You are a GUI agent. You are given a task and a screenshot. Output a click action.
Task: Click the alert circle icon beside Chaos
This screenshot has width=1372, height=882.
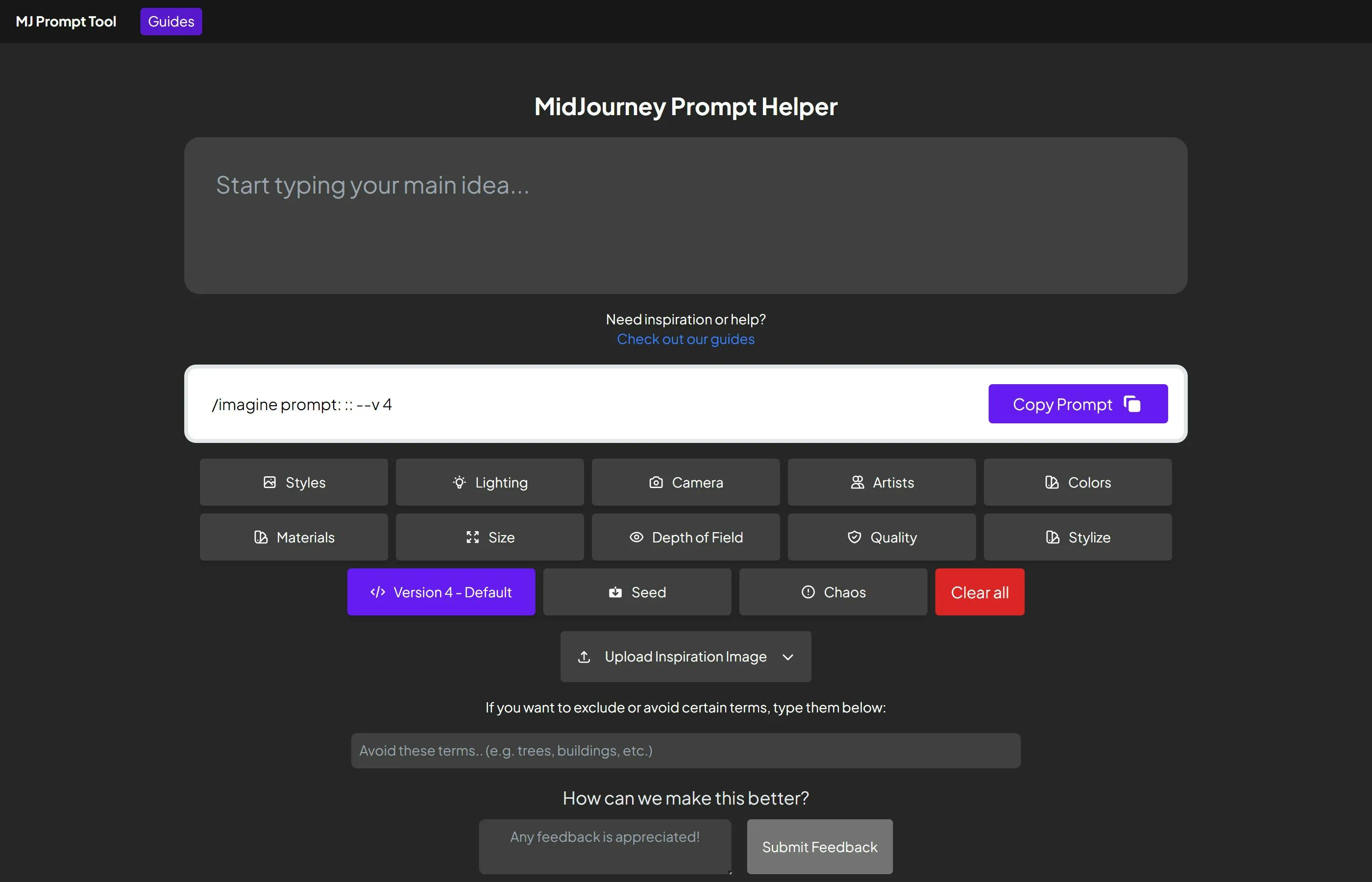tap(808, 592)
